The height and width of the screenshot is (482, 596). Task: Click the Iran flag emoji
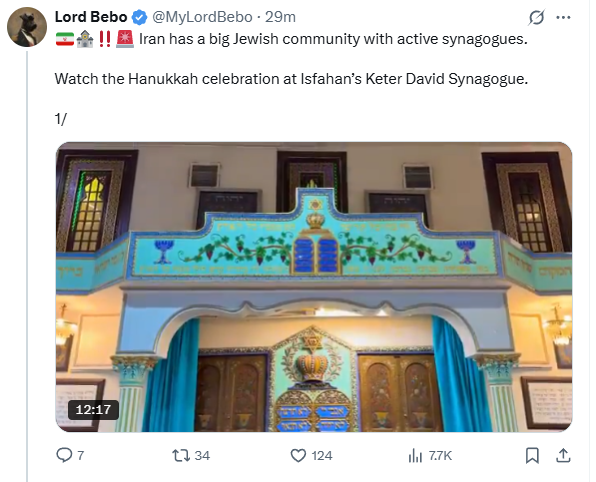click(65, 39)
